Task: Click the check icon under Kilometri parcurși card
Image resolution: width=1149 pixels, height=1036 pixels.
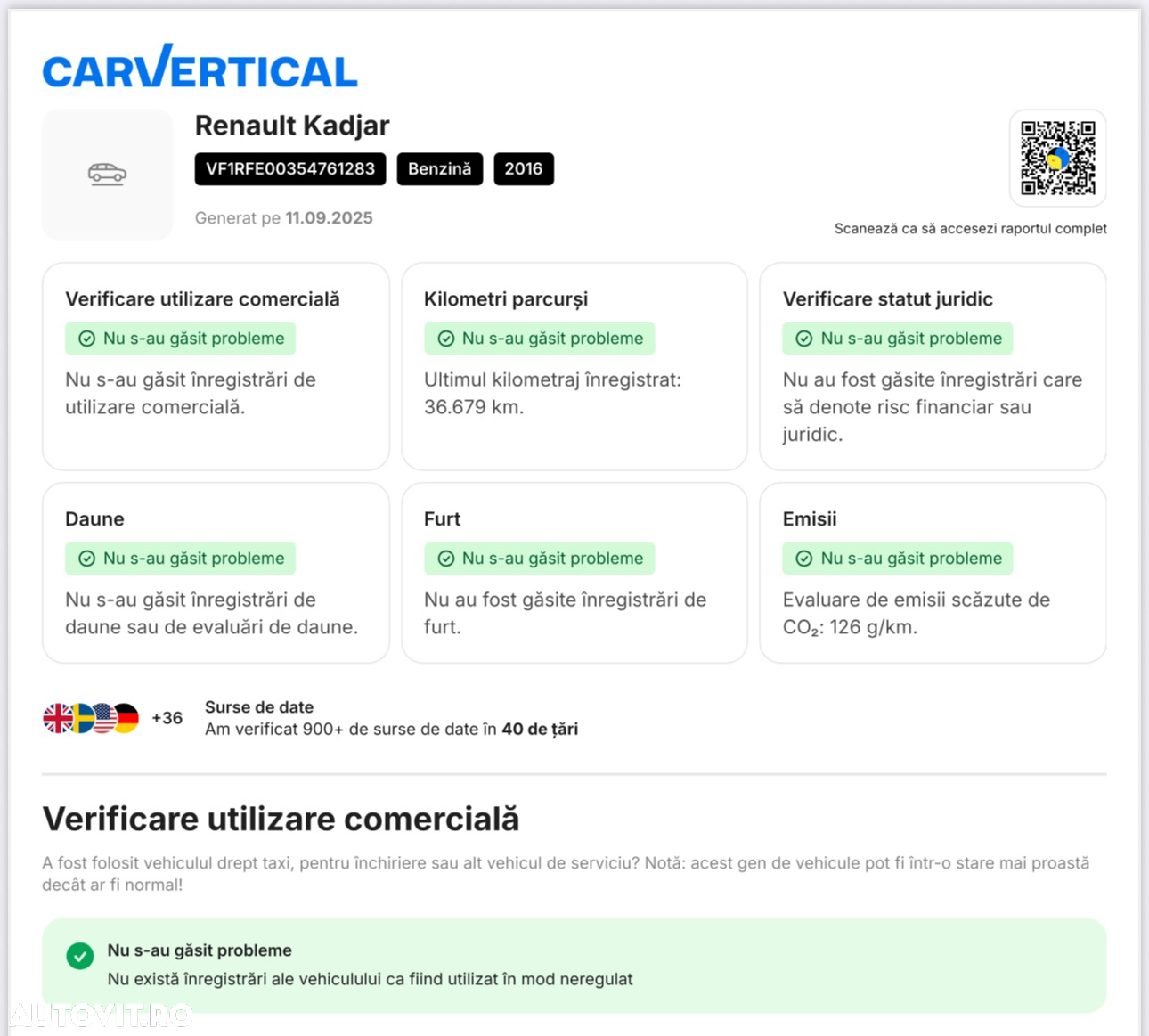Action: tap(446, 339)
